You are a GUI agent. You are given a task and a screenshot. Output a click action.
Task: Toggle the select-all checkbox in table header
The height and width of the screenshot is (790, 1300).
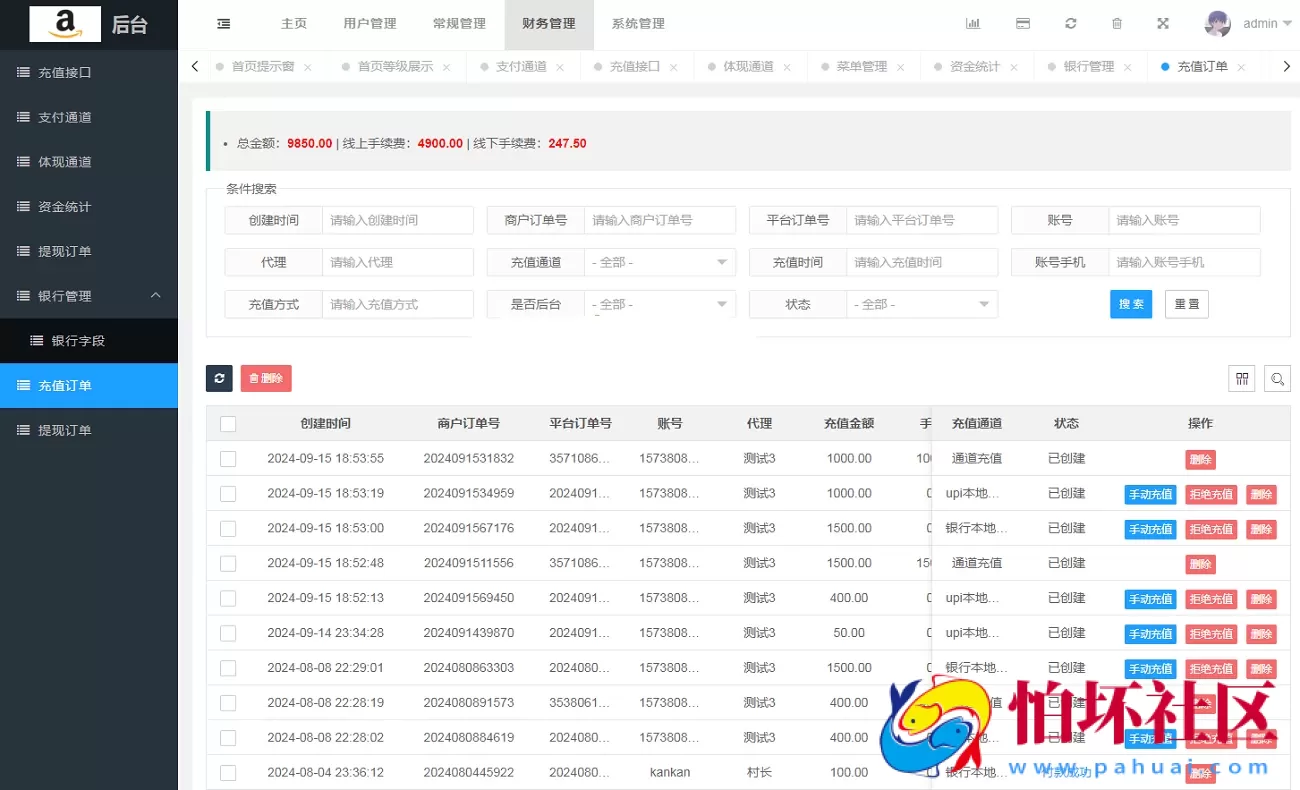pyautogui.click(x=227, y=422)
